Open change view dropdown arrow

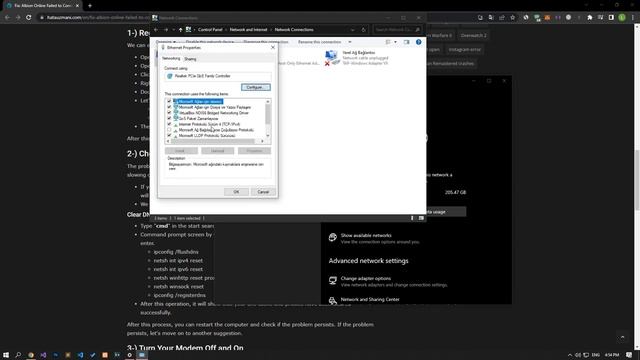pyautogui.click(x=396, y=42)
